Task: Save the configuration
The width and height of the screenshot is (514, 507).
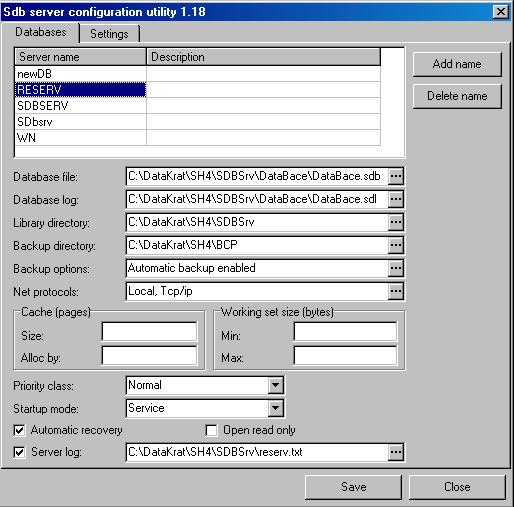Action: point(353,487)
